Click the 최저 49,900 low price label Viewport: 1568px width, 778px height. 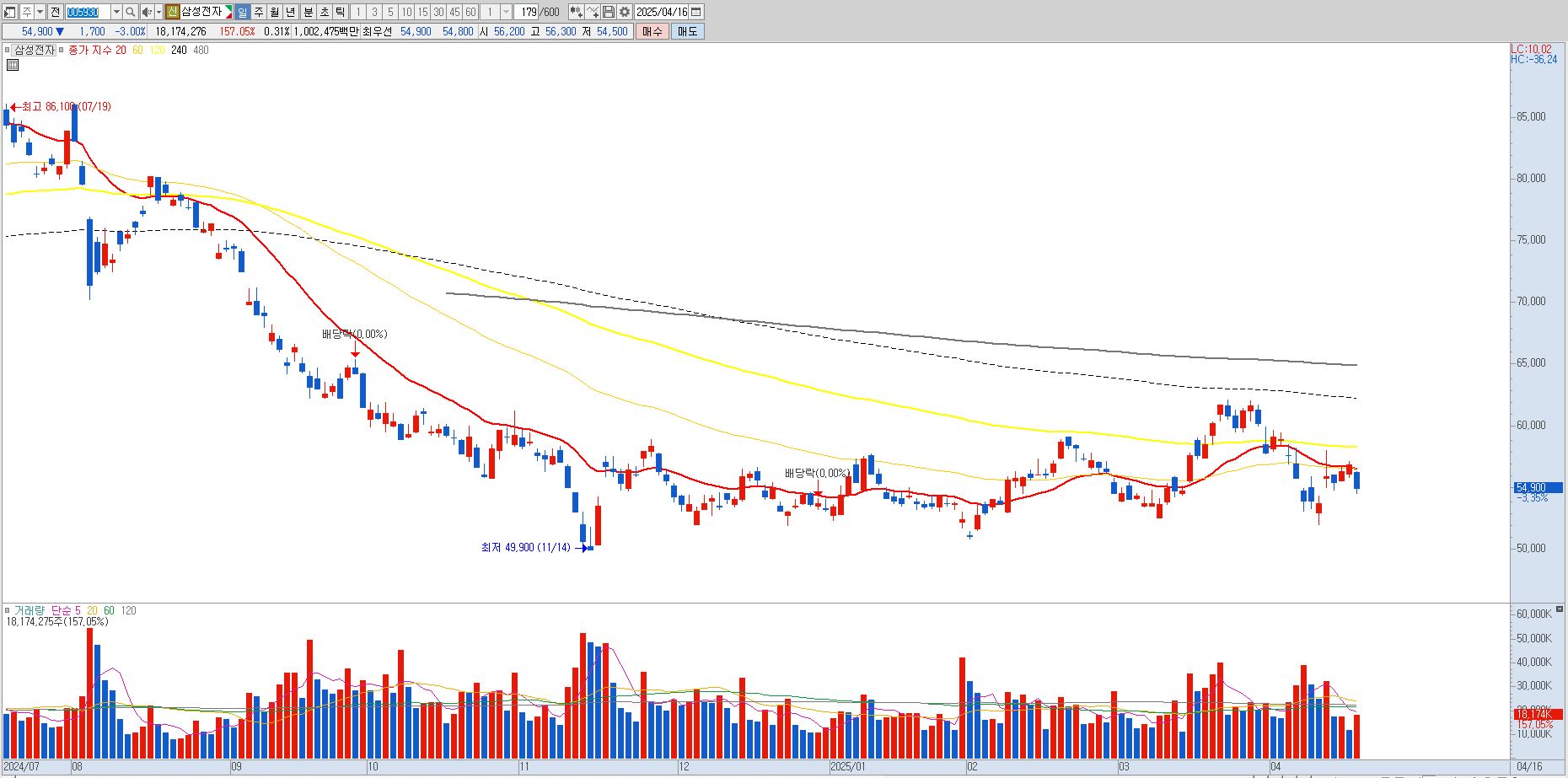[525, 548]
